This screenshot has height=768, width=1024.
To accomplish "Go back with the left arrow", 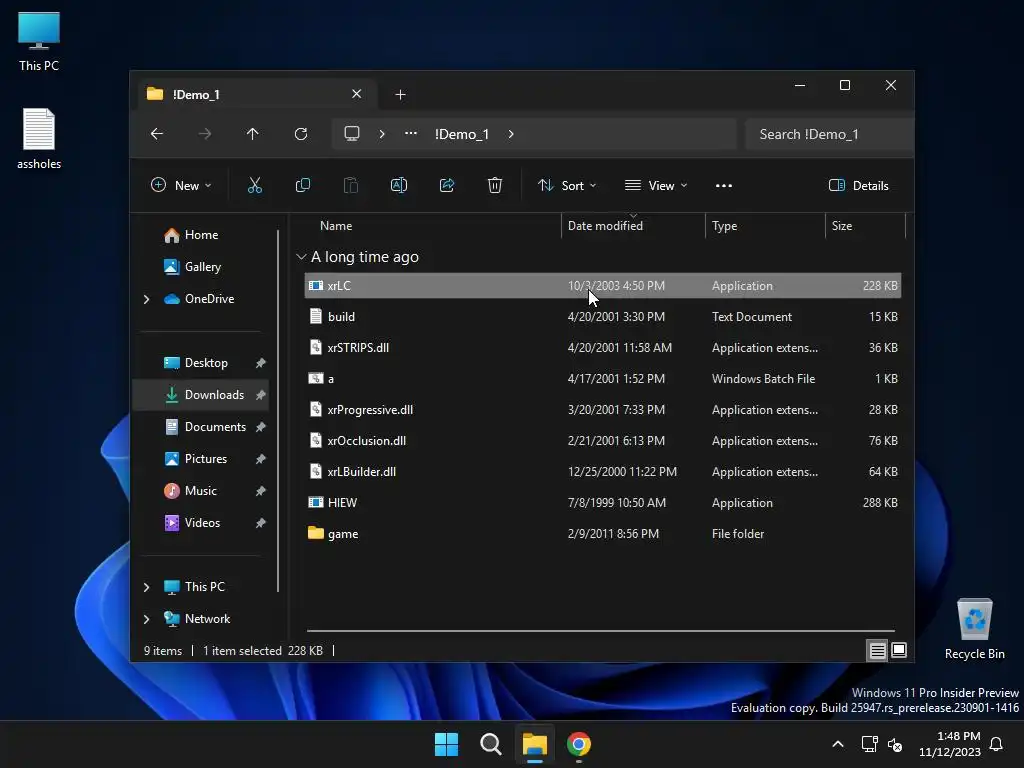I will click(157, 134).
